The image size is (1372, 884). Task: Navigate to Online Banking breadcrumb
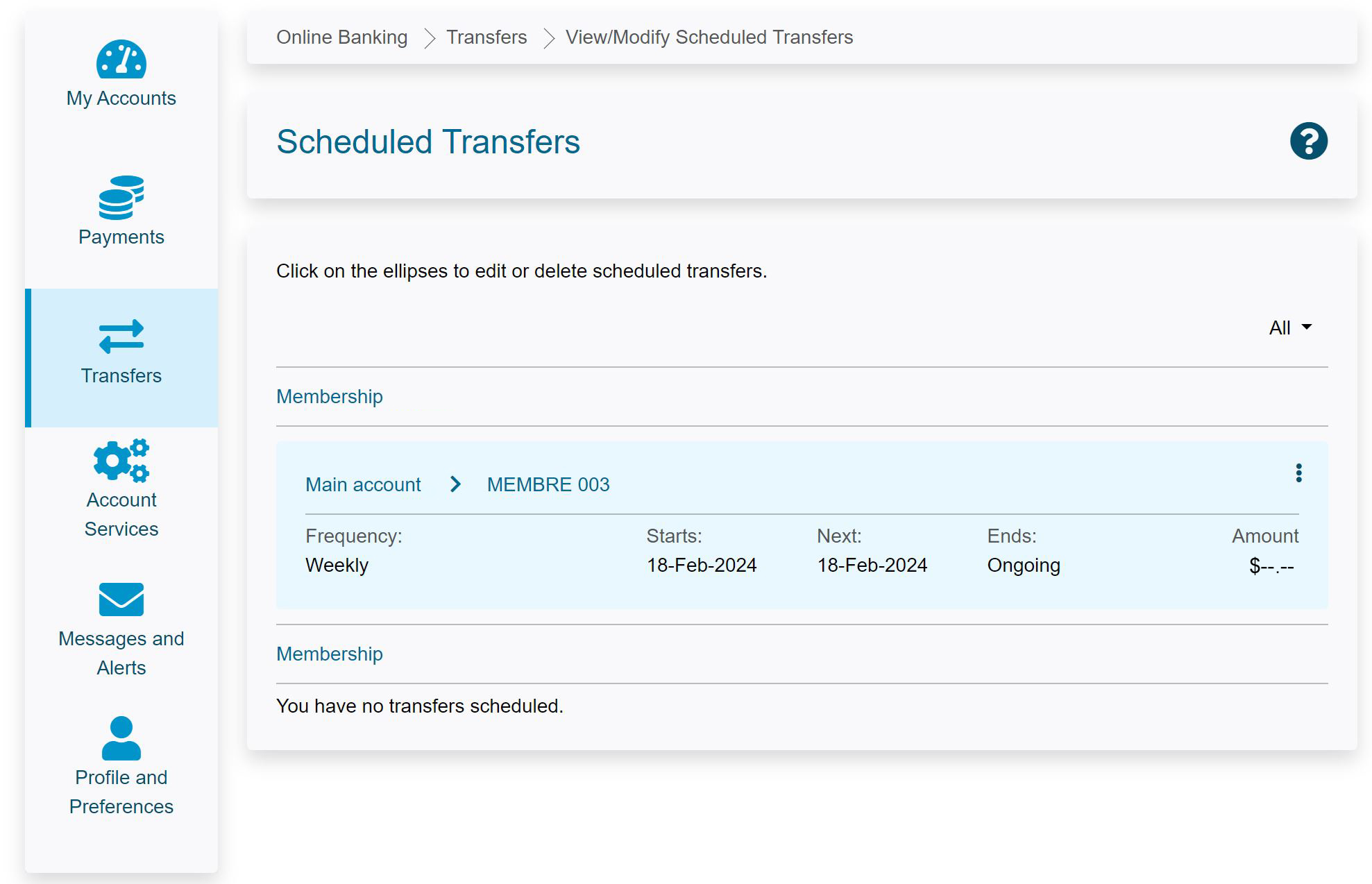(341, 37)
